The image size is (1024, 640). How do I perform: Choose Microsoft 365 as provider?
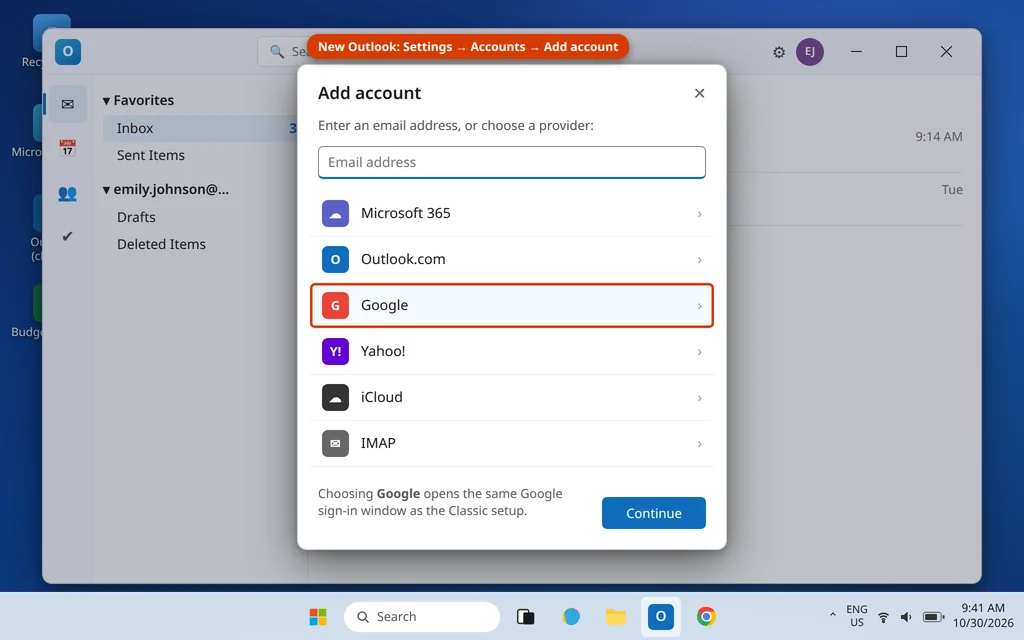tap(511, 214)
